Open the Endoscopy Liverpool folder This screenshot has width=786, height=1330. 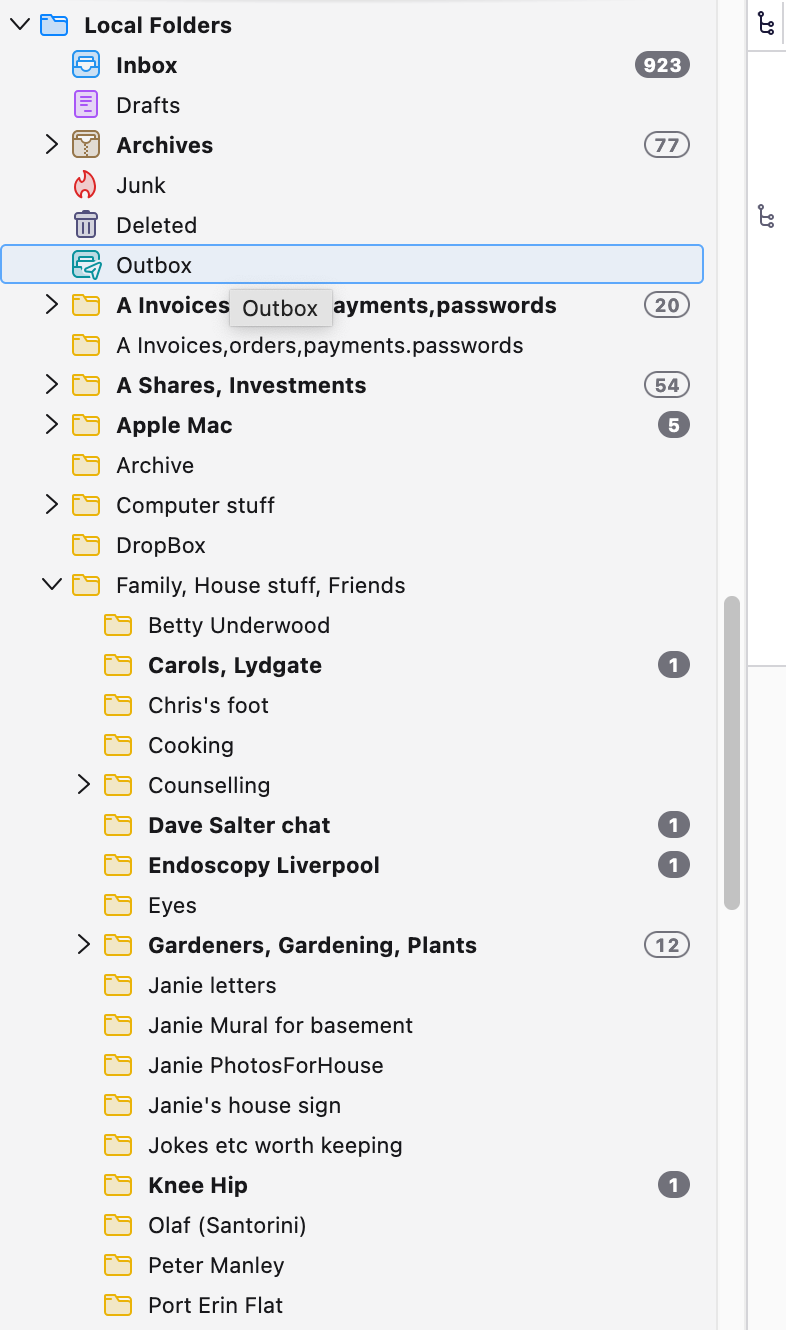pyautogui.click(x=264, y=865)
